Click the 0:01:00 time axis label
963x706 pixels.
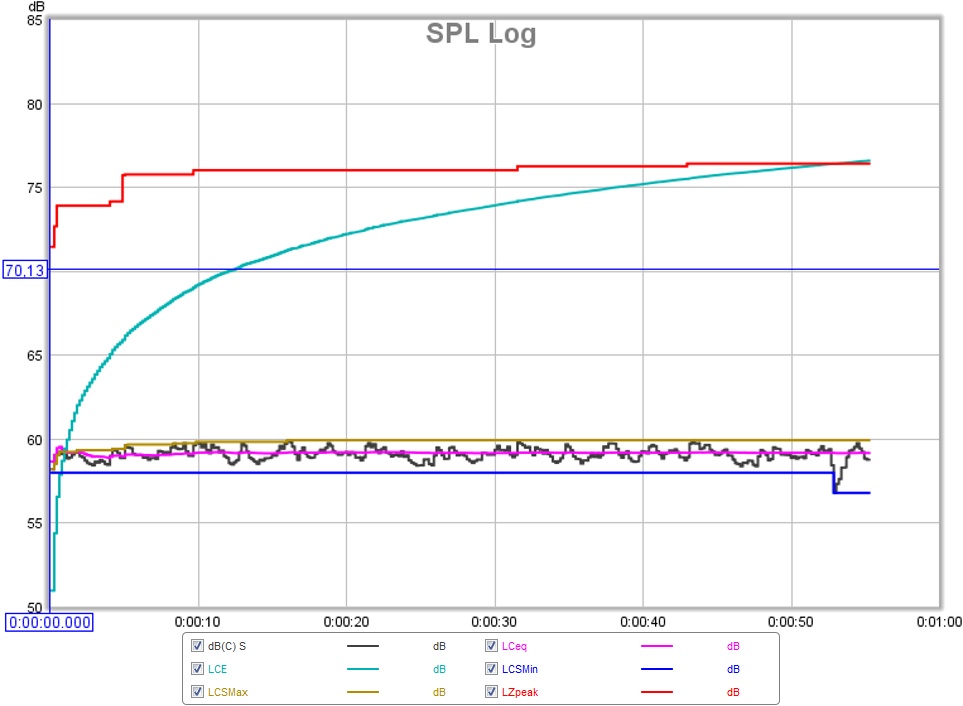pyautogui.click(x=939, y=622)
